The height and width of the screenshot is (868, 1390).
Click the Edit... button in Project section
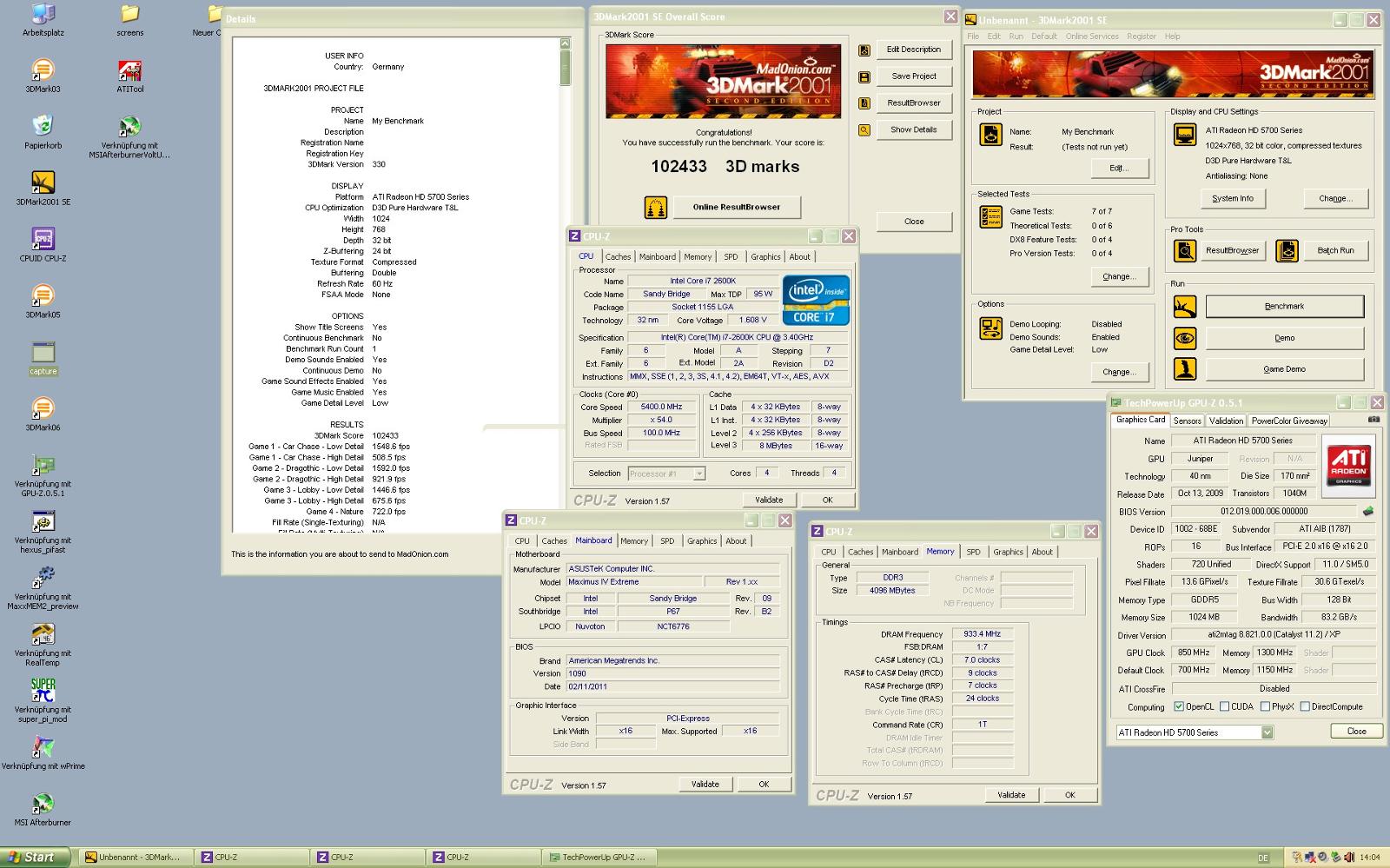click(1118, 168)
